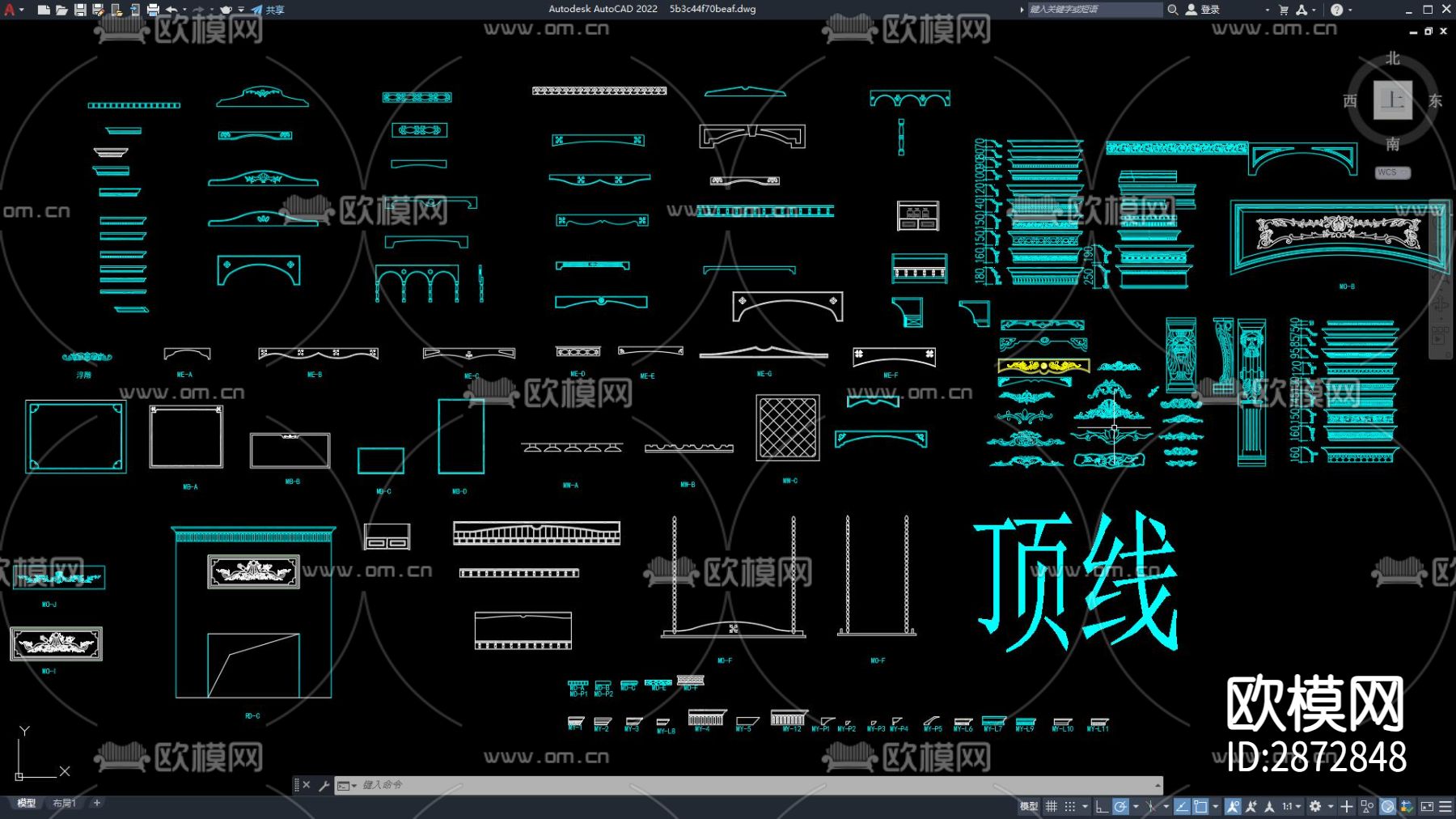The width and height of the screenshot is (1456, 819).
Task: Expand the search arrow left of keyword field
Action: point(1022,10)
